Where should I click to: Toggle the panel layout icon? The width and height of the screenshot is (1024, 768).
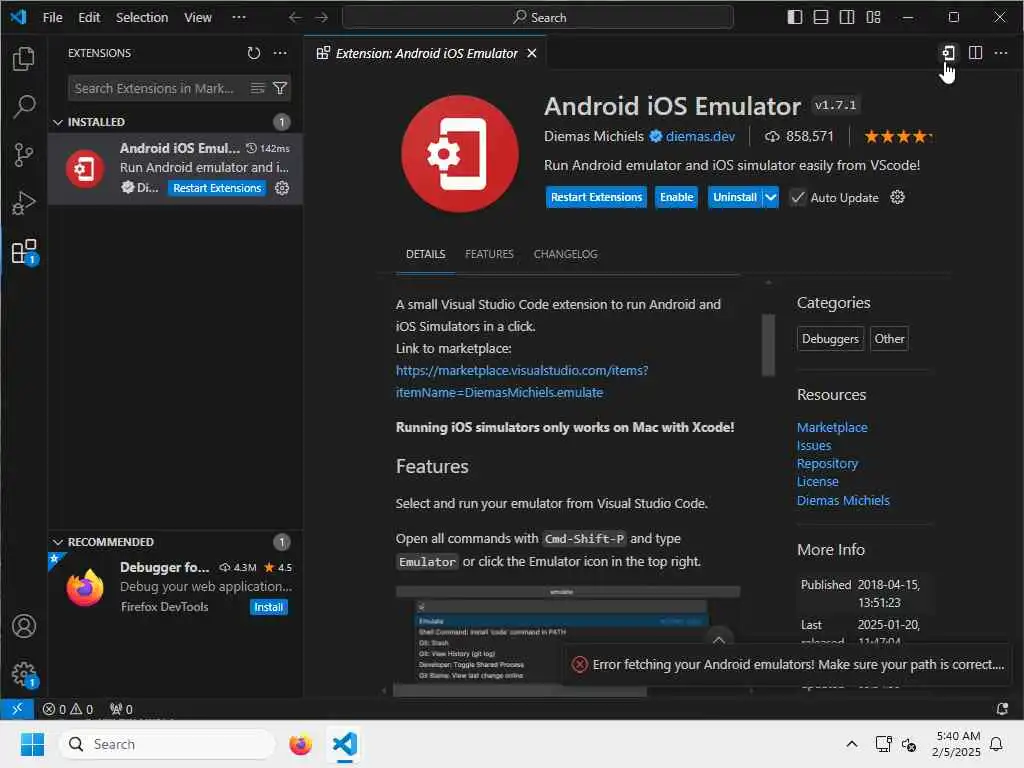click(821, 17)
